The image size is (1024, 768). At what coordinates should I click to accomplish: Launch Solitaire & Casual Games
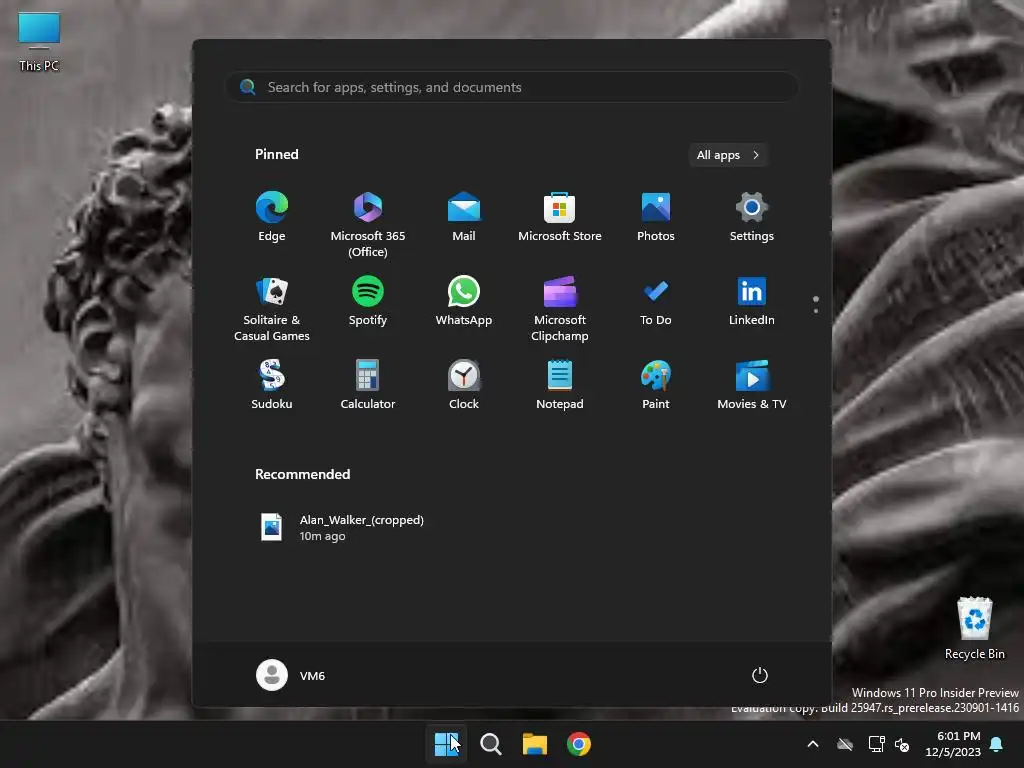tap(272, 308)
